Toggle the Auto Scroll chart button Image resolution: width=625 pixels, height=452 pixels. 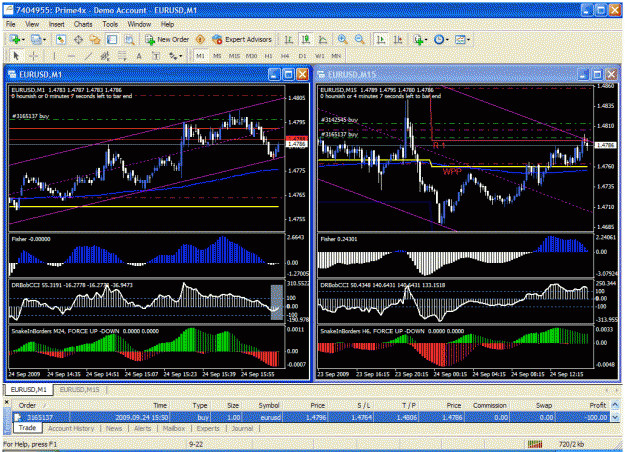[x=381, y=39]
